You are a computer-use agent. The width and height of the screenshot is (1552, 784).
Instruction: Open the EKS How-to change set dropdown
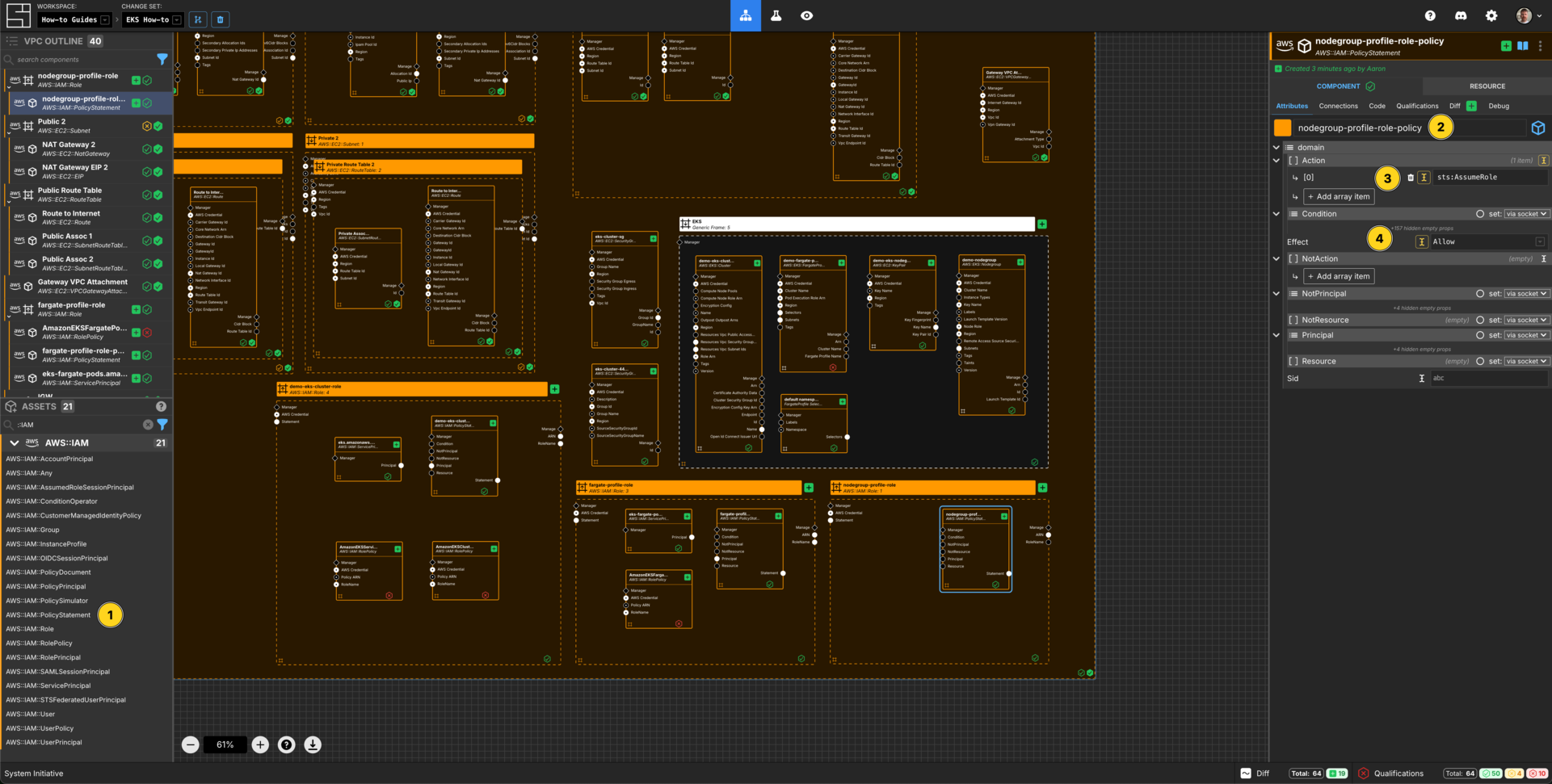153,19
